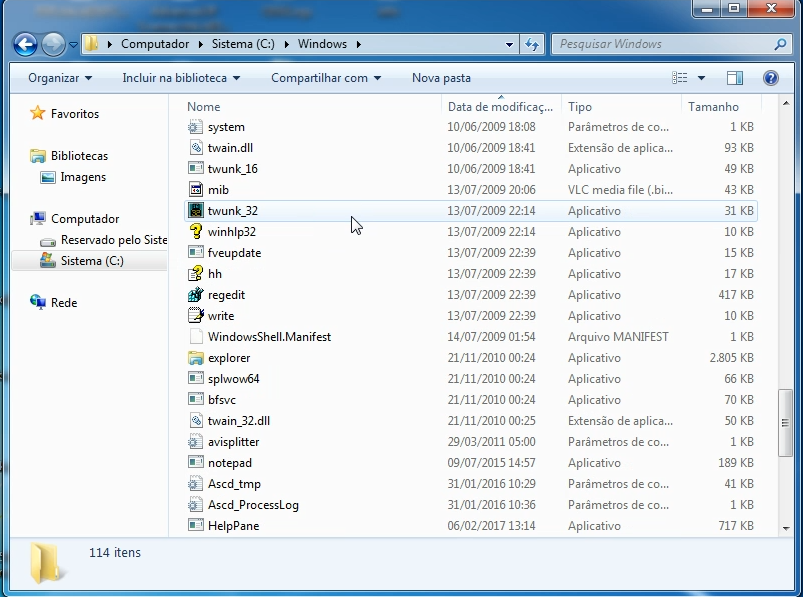Screen dimensions: 803x597
Task: Click the explorer application icon
Action: 196,357
